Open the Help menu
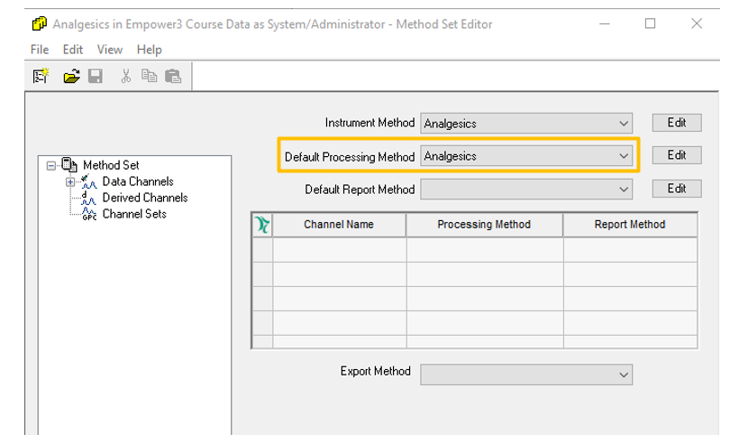Image resolution: width=730 pixels, height=444 pixels. 149,49
